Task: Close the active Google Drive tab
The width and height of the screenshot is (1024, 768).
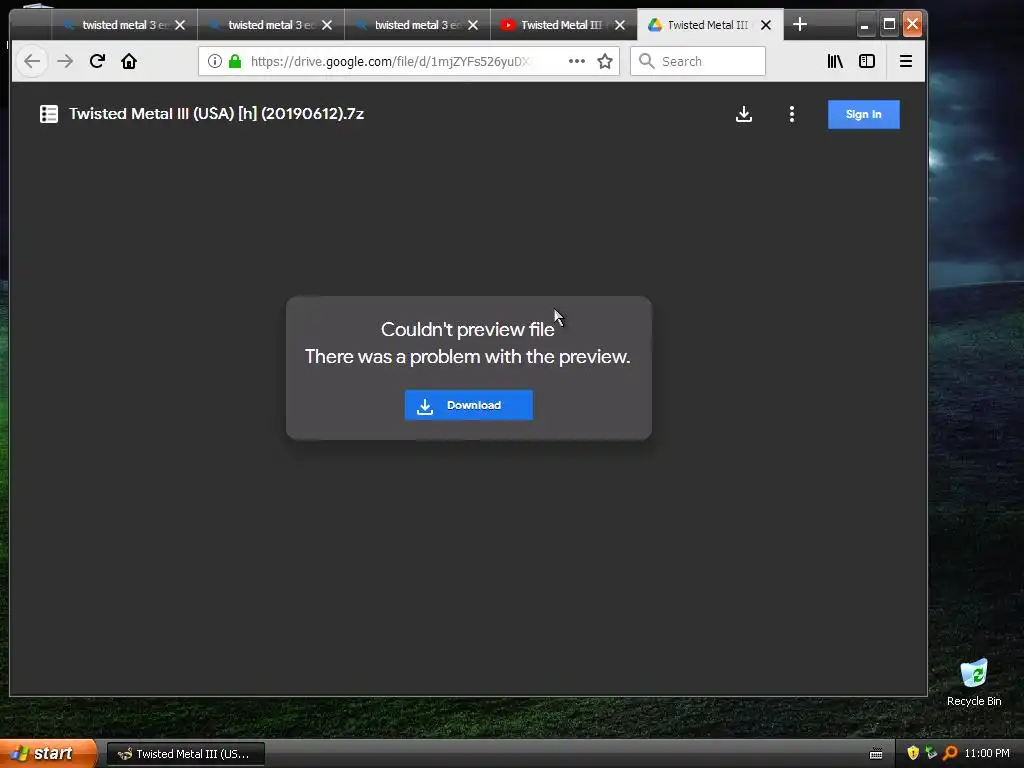Action: (766, 25)
